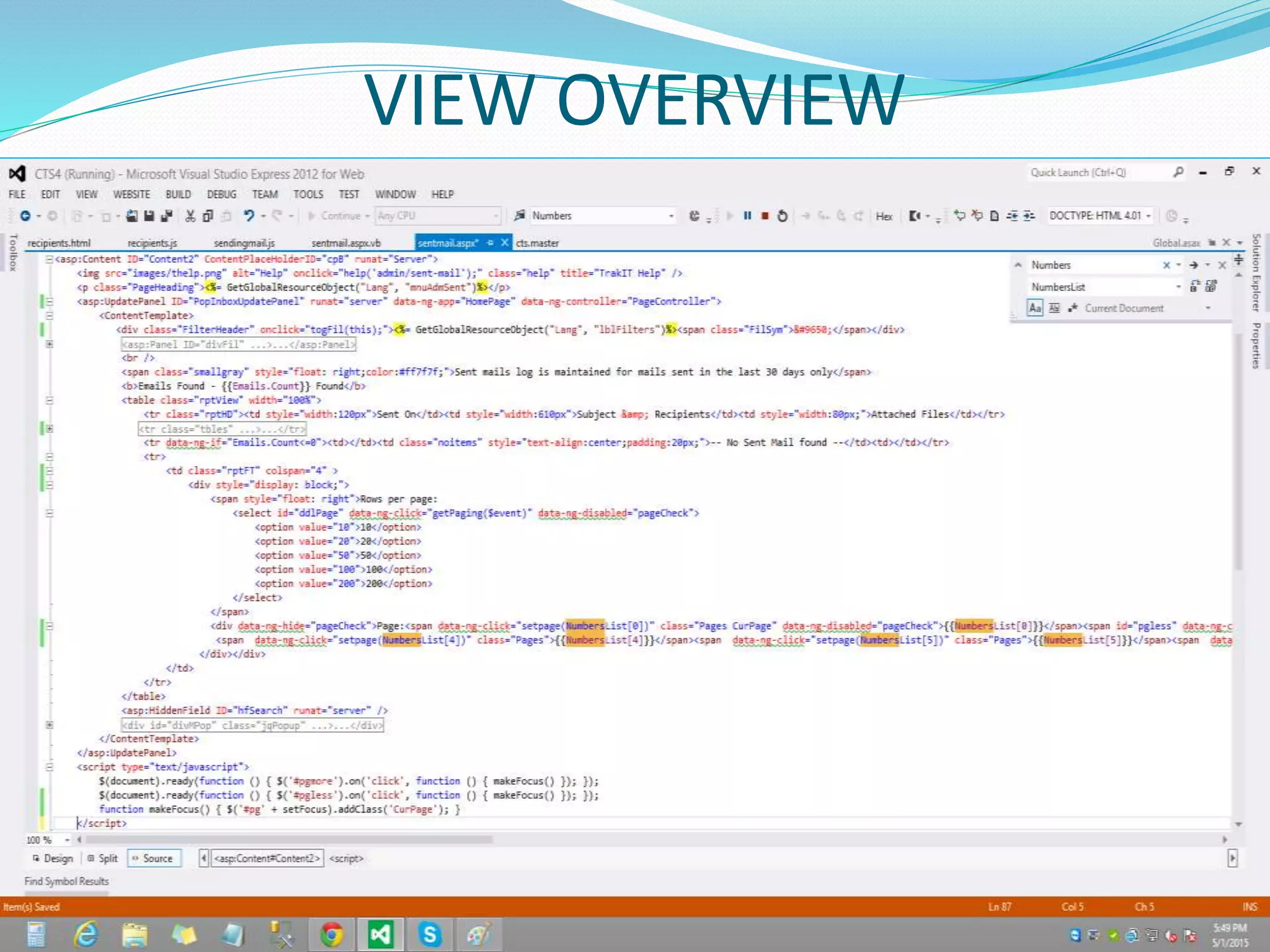Toggle Match Case option in find panel
The height and width of the screenshot is (952, 1270).
click(1034, 308)
